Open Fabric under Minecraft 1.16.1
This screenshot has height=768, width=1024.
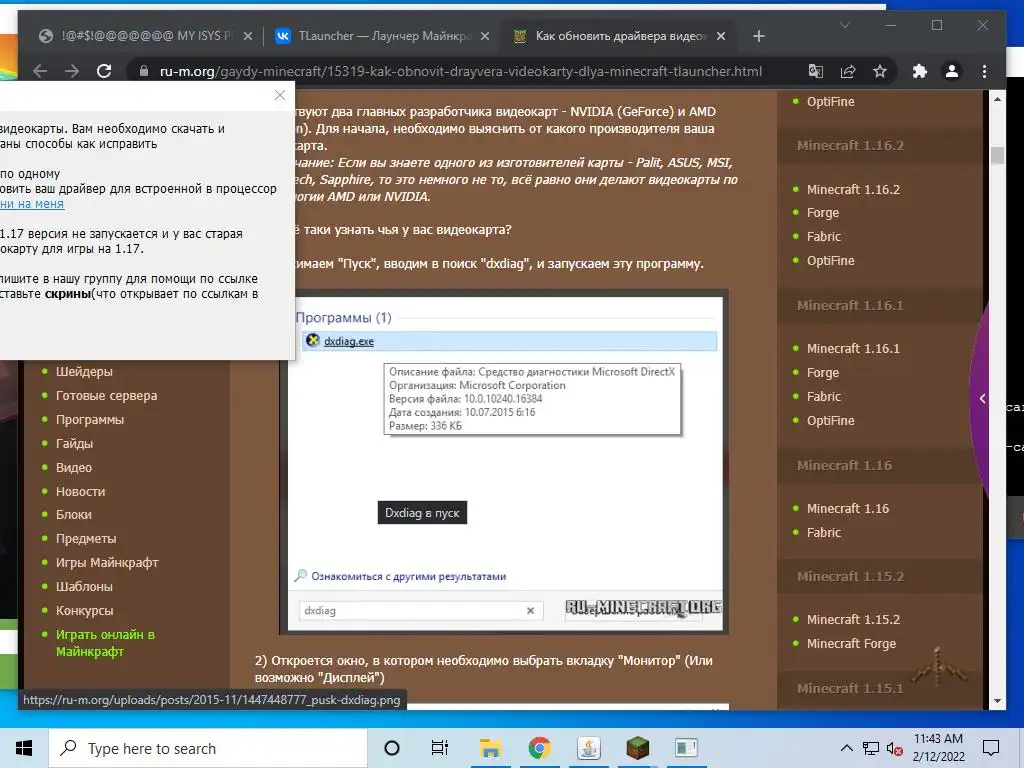click(x=824, y=396)
